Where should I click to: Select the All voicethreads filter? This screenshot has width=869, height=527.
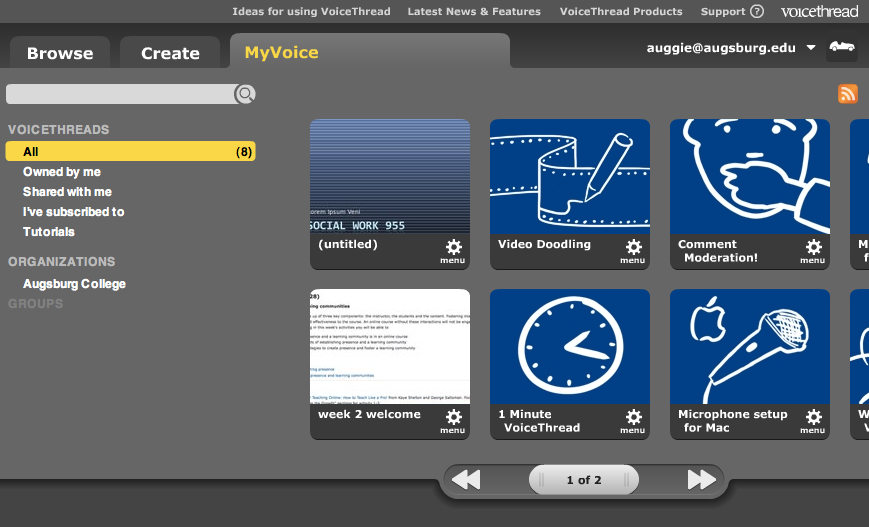[x=130, y=151]
